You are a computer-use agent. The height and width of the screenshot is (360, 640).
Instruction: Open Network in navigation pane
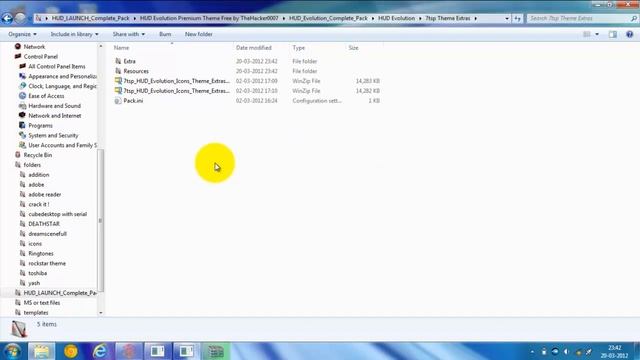click(x=34, y=47)
